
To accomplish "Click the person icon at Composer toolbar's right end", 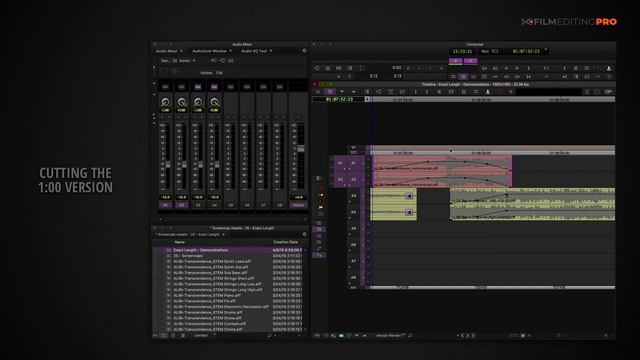I will click(x=609, y=68).
